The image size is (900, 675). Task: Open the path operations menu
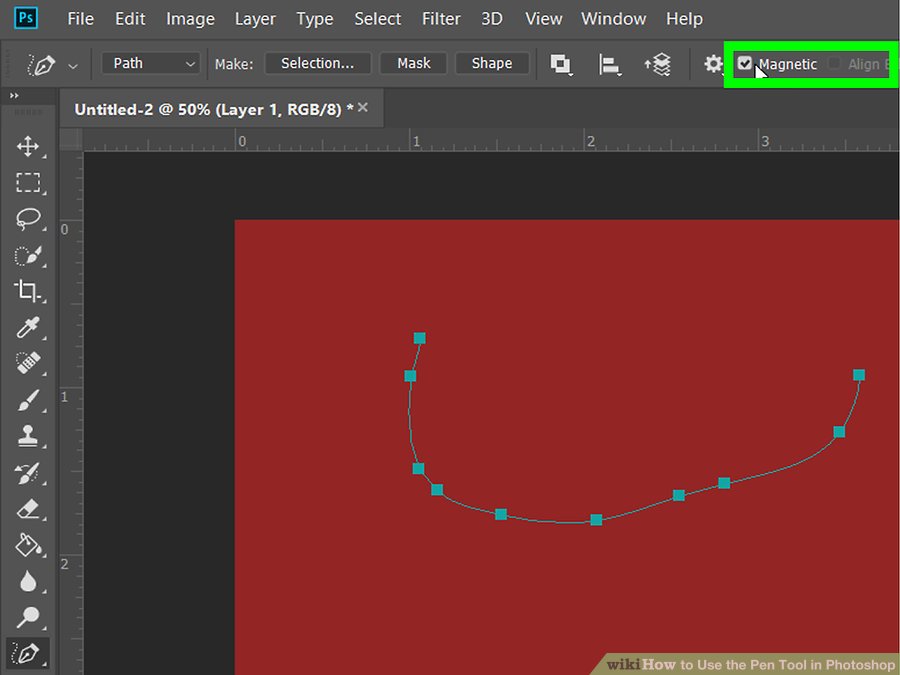[561, 64]
